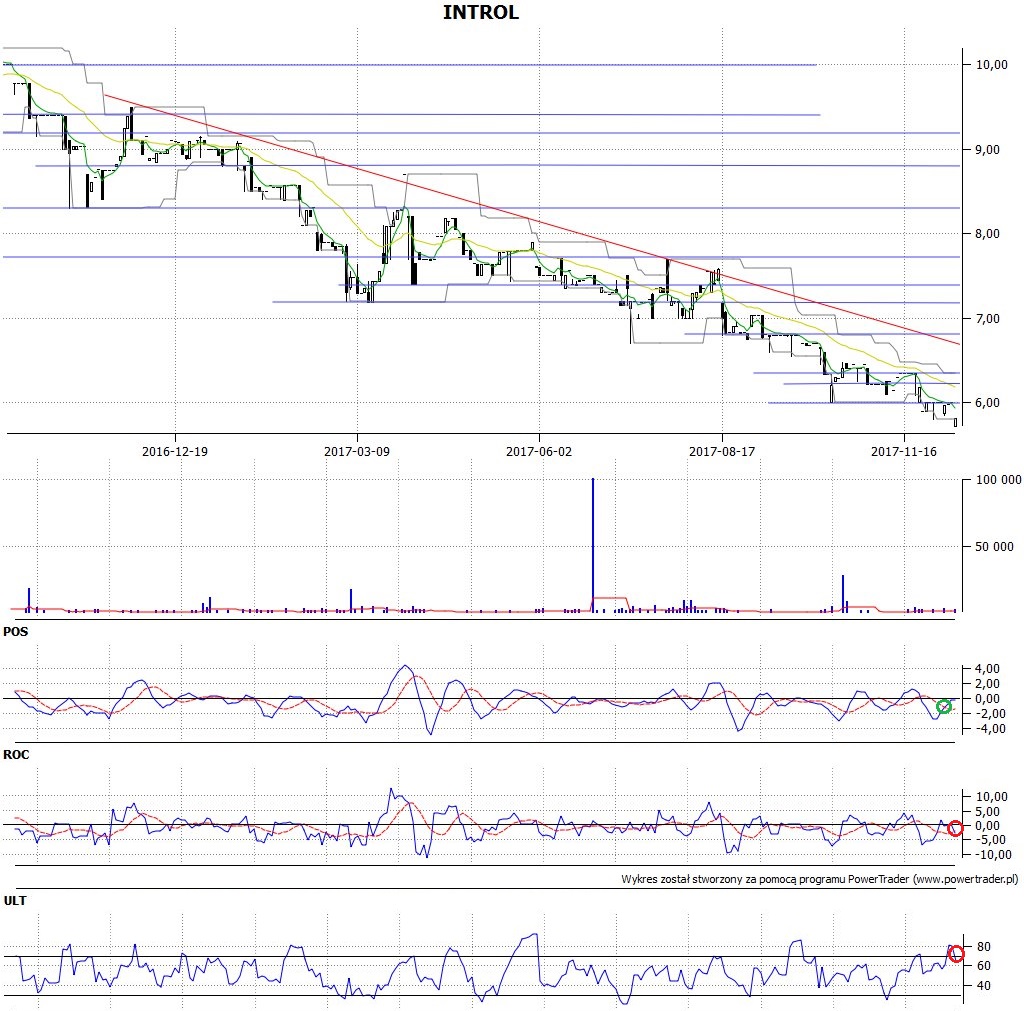Screen dimensions: 1024x1011
Task: Click the 2017-06-02 date axis label
Action: click(539, 451)
